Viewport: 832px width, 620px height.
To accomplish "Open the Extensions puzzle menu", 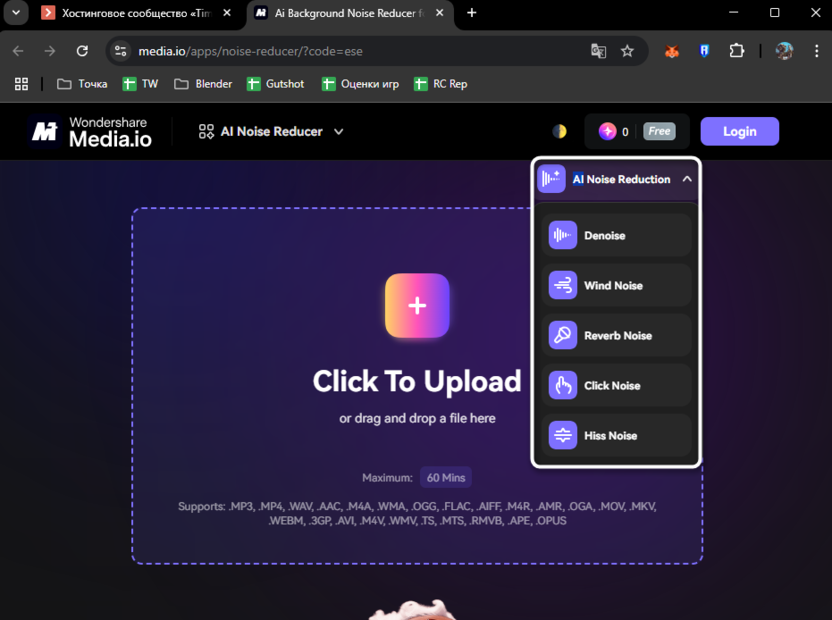I will pyautogui.click(x=736, y=51).
